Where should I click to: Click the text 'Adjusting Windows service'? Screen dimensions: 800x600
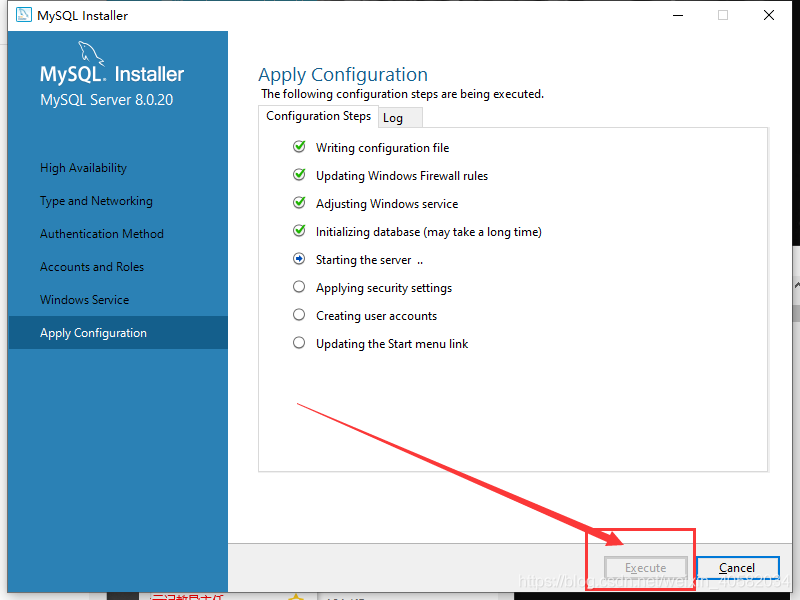click(387, 204)
